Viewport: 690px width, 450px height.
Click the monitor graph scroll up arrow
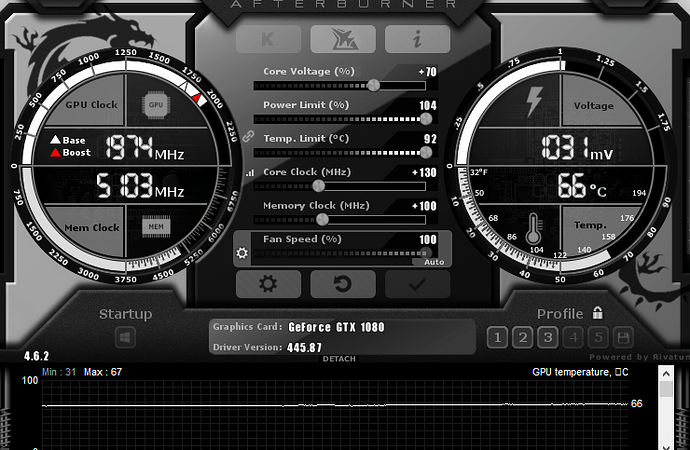click(x=666, y=373)
